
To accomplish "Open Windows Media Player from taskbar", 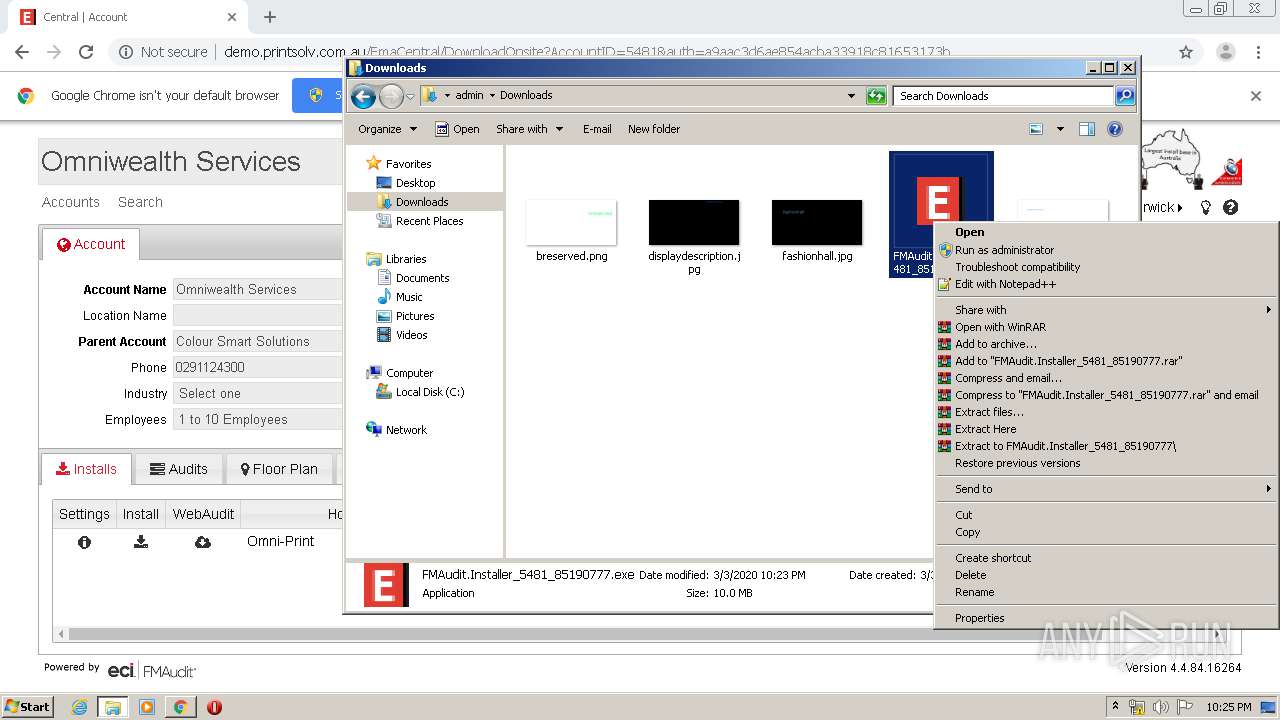I will click(147, 707).
